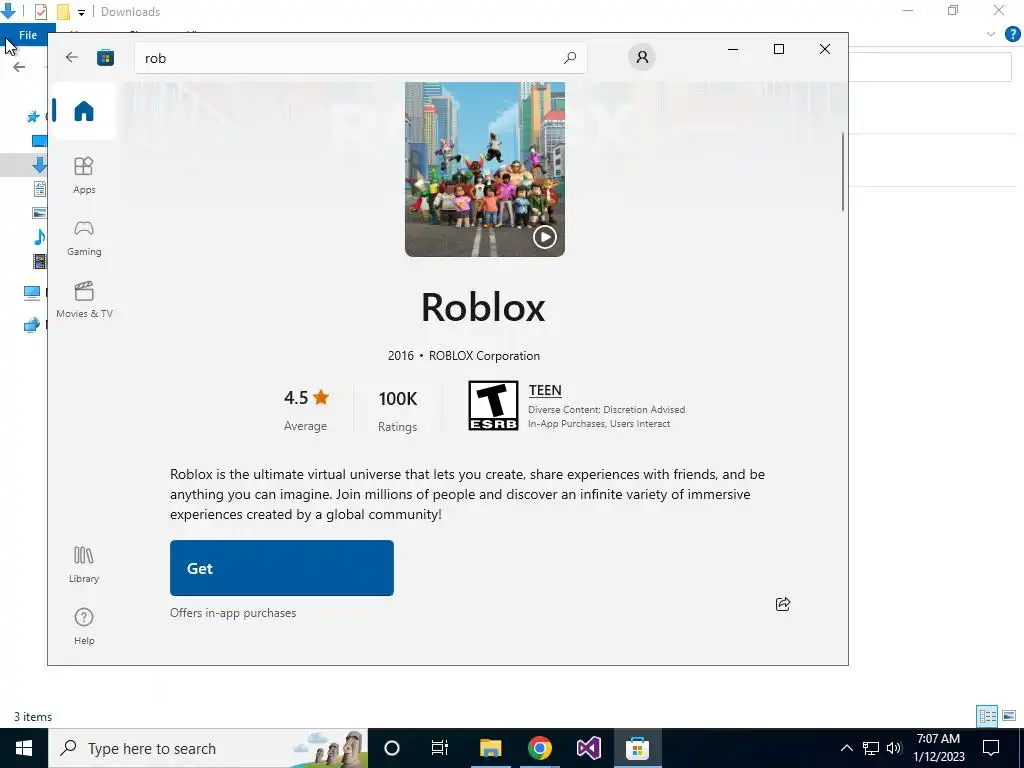Open Apps section in sidebar
This screenshot has height=768, width=1024.
coord(84,175)
